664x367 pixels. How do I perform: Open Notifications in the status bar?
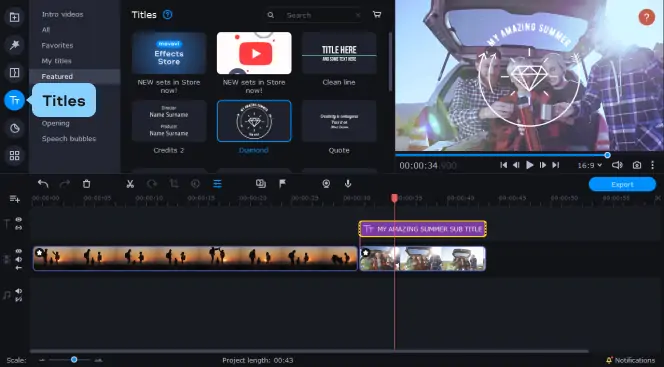(x=631, y=360)
